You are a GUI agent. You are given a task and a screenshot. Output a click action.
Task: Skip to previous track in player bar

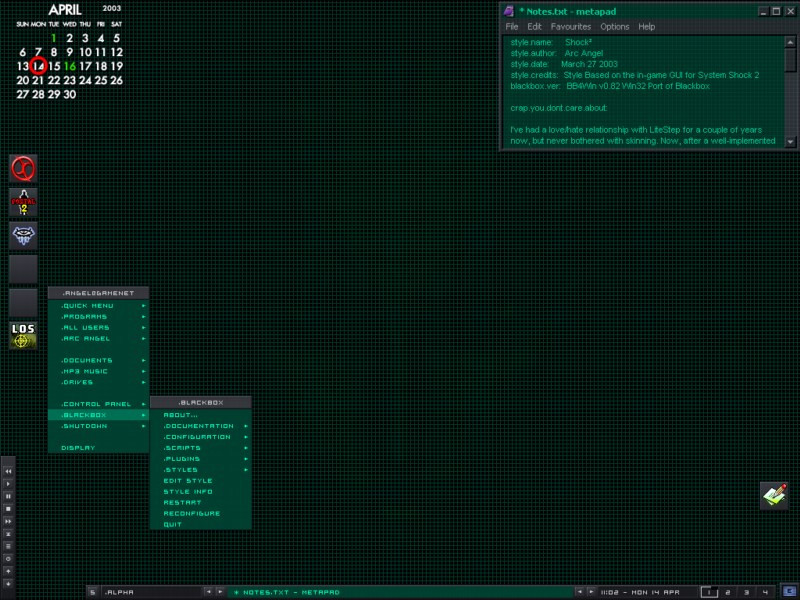8,471
